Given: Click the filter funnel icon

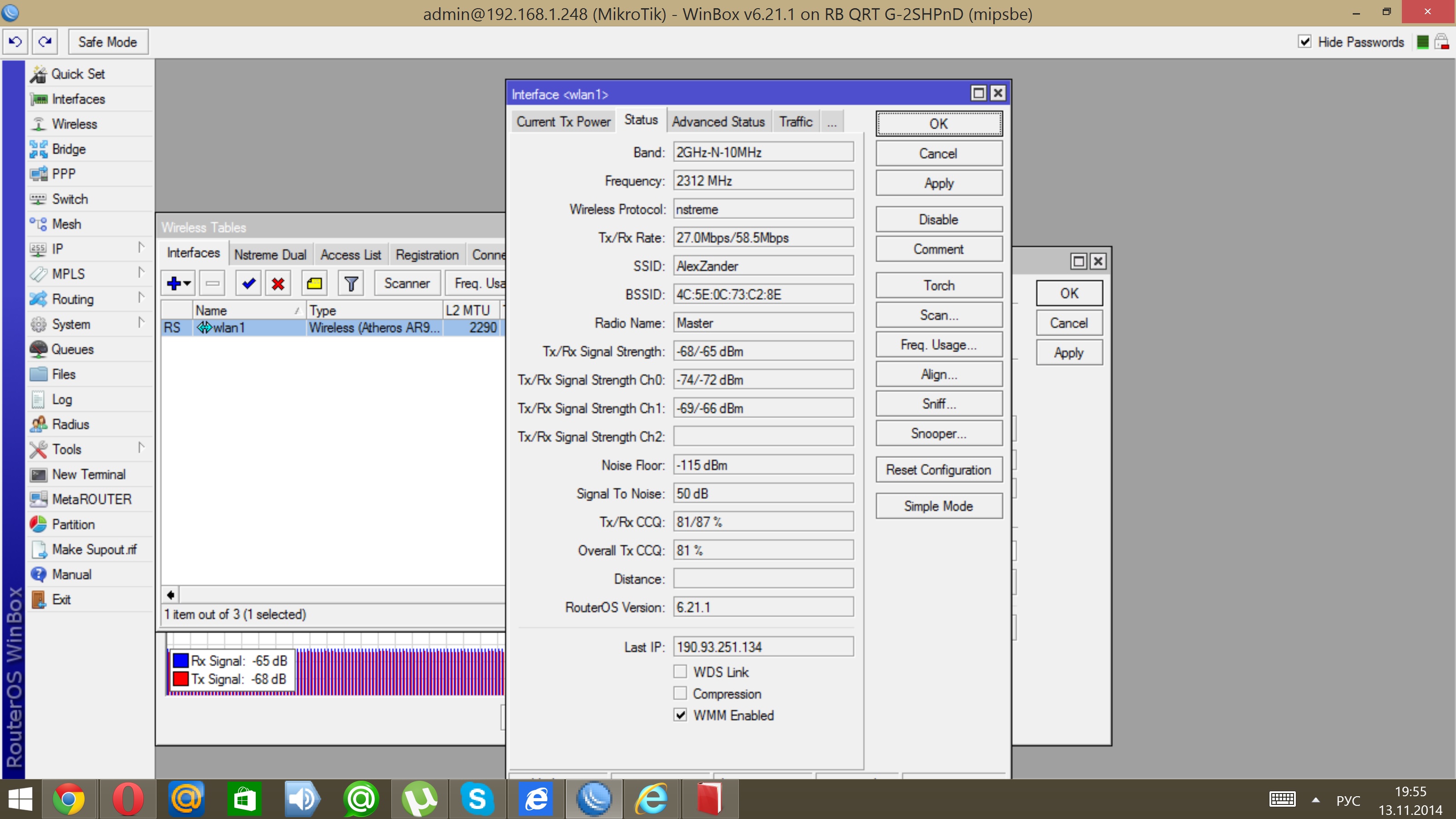Looking at the screenshot, I should pos(351,283).
